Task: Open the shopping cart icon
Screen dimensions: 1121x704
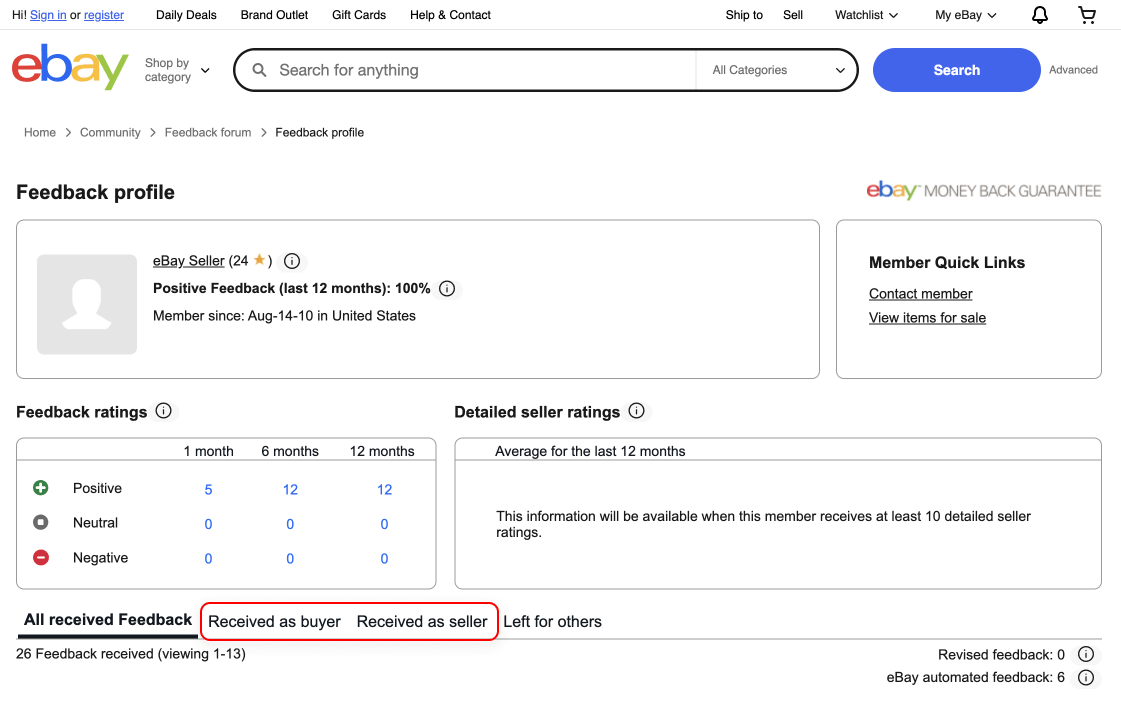Action: (1087, 15)
